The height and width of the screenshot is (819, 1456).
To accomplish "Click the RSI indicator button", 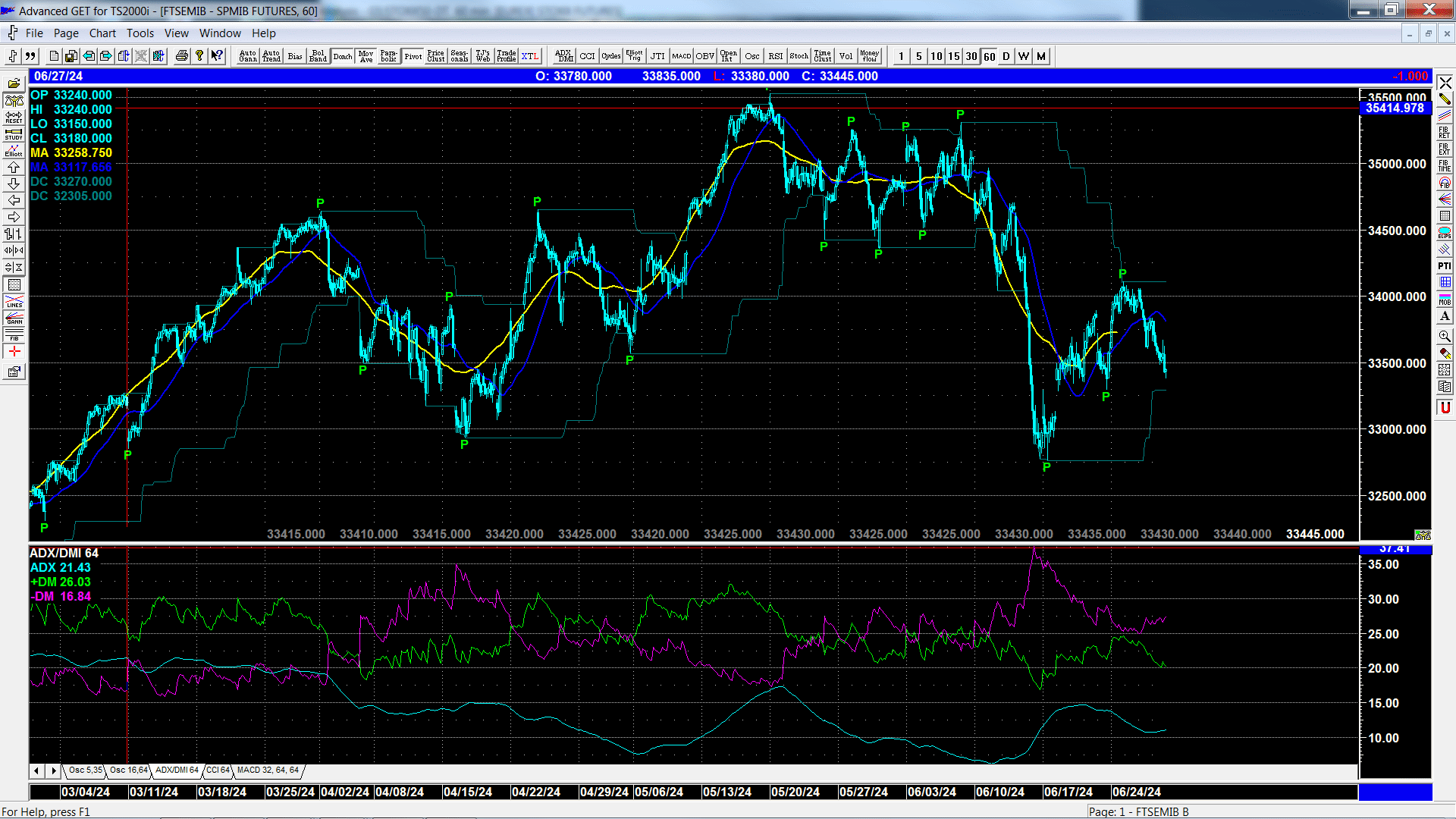I will tap(775, 56).
